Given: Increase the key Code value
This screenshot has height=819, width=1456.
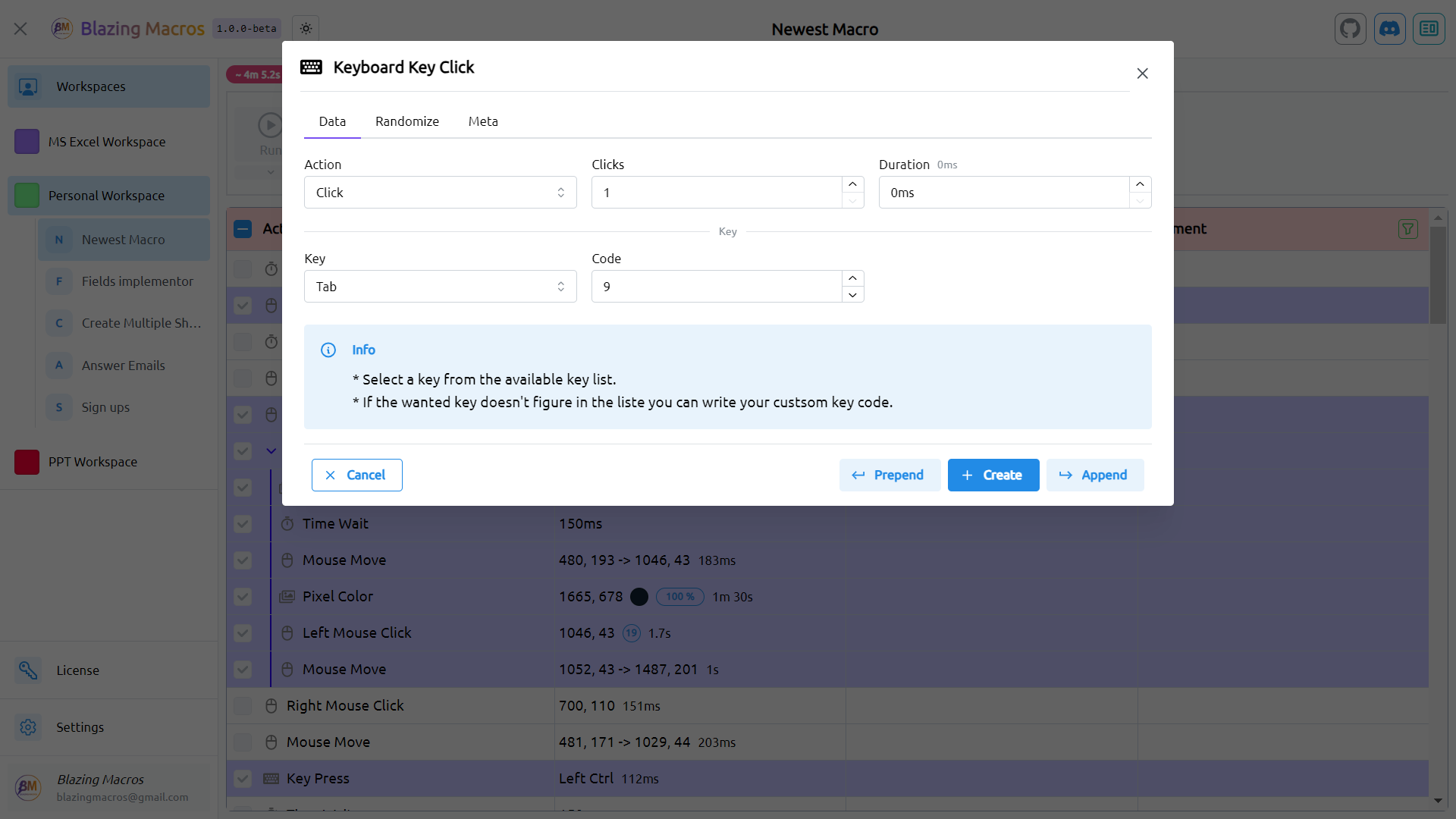Looking at the screenshot, I should tap(852, 278).
